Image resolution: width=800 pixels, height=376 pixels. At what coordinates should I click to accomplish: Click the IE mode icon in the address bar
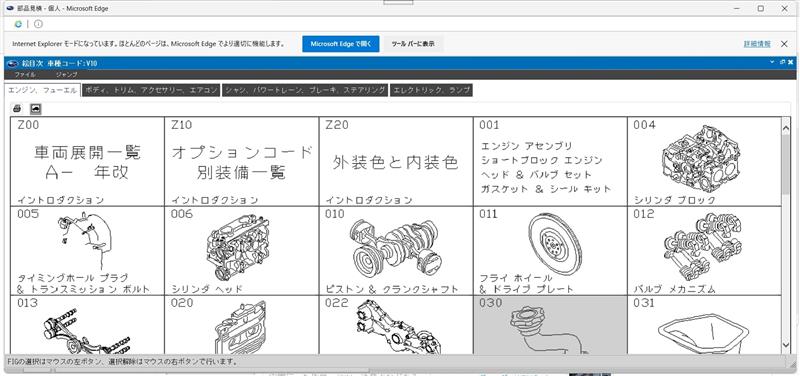[x=18, y=24]
